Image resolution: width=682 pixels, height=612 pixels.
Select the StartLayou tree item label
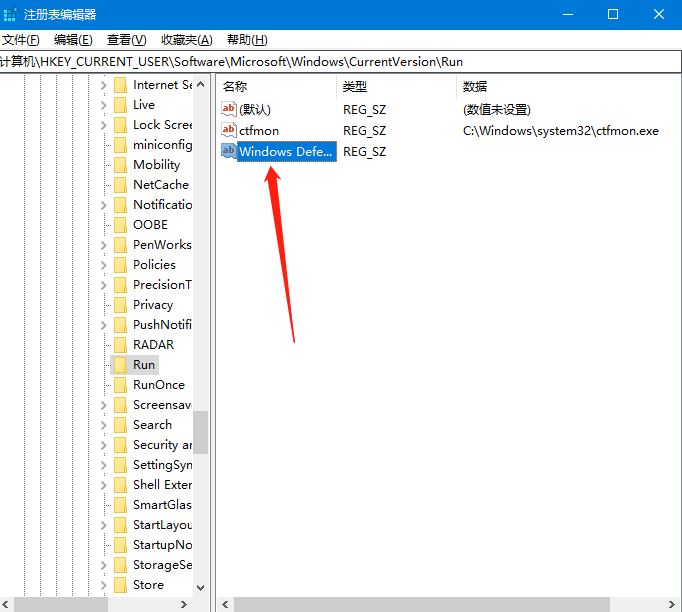click(162, 525)
